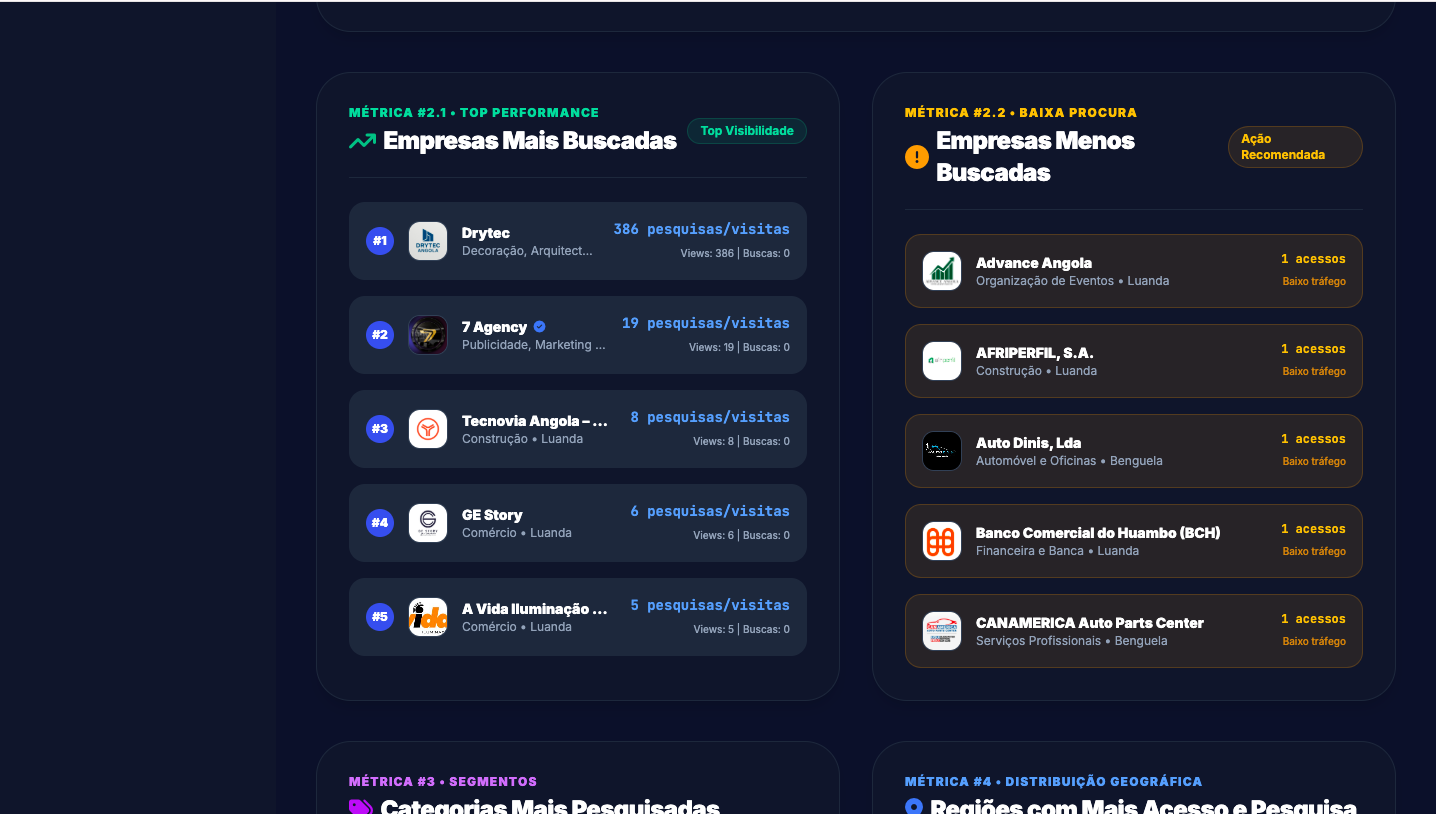Click 'Financeira e Banca • Luanda' subtitle

tap(1057, 551)
